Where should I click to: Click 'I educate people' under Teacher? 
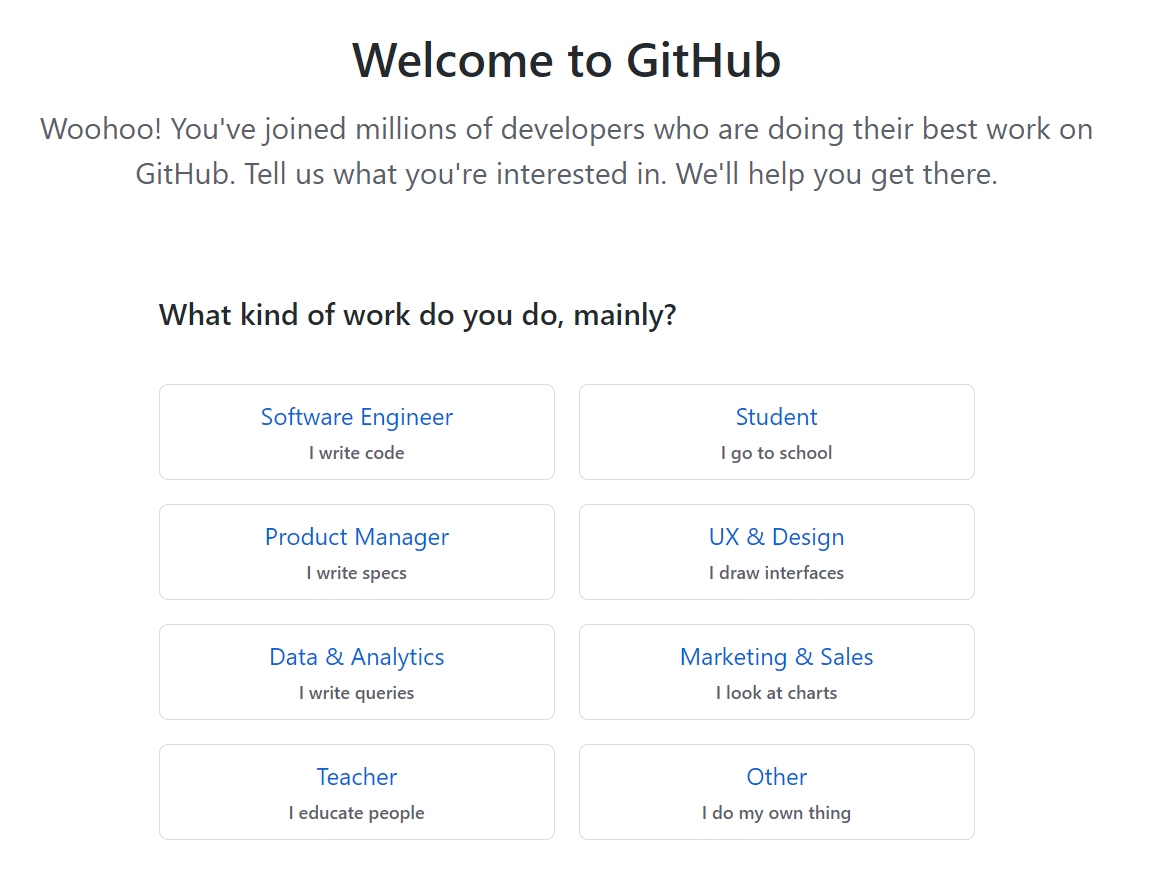356,813
